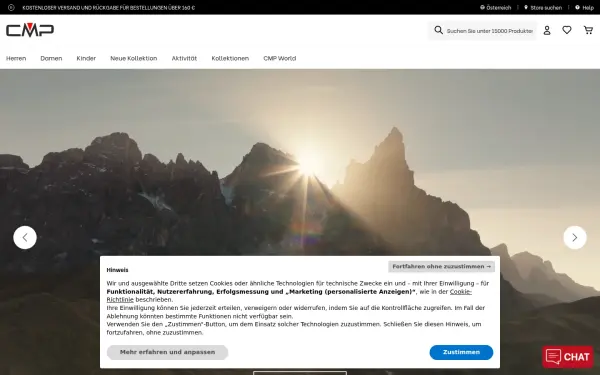The image size is (600, 375).
Task: Select Österreich country selector
Action: [x=496, y=8]
